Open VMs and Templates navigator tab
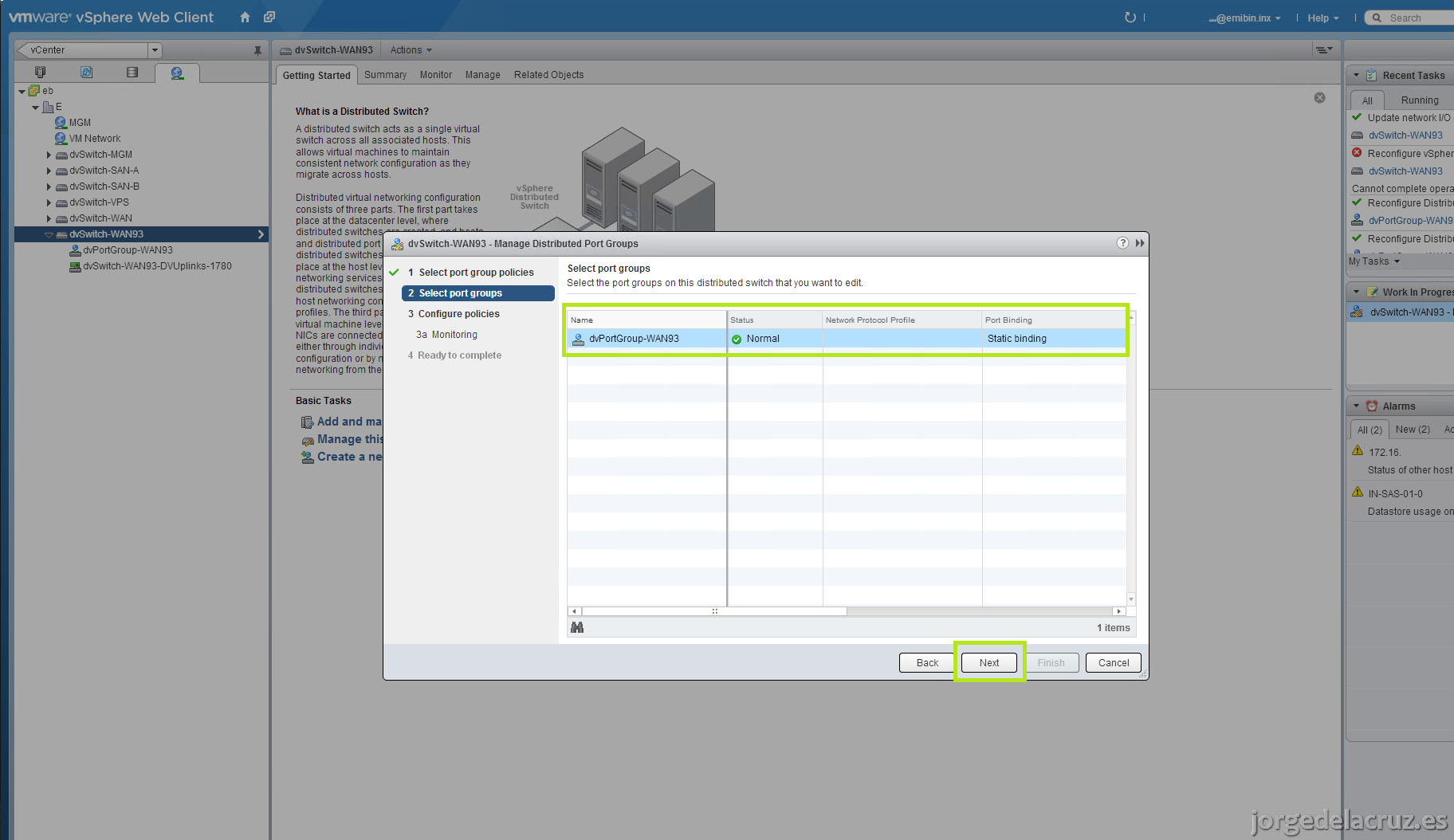 tap(87, 73)
